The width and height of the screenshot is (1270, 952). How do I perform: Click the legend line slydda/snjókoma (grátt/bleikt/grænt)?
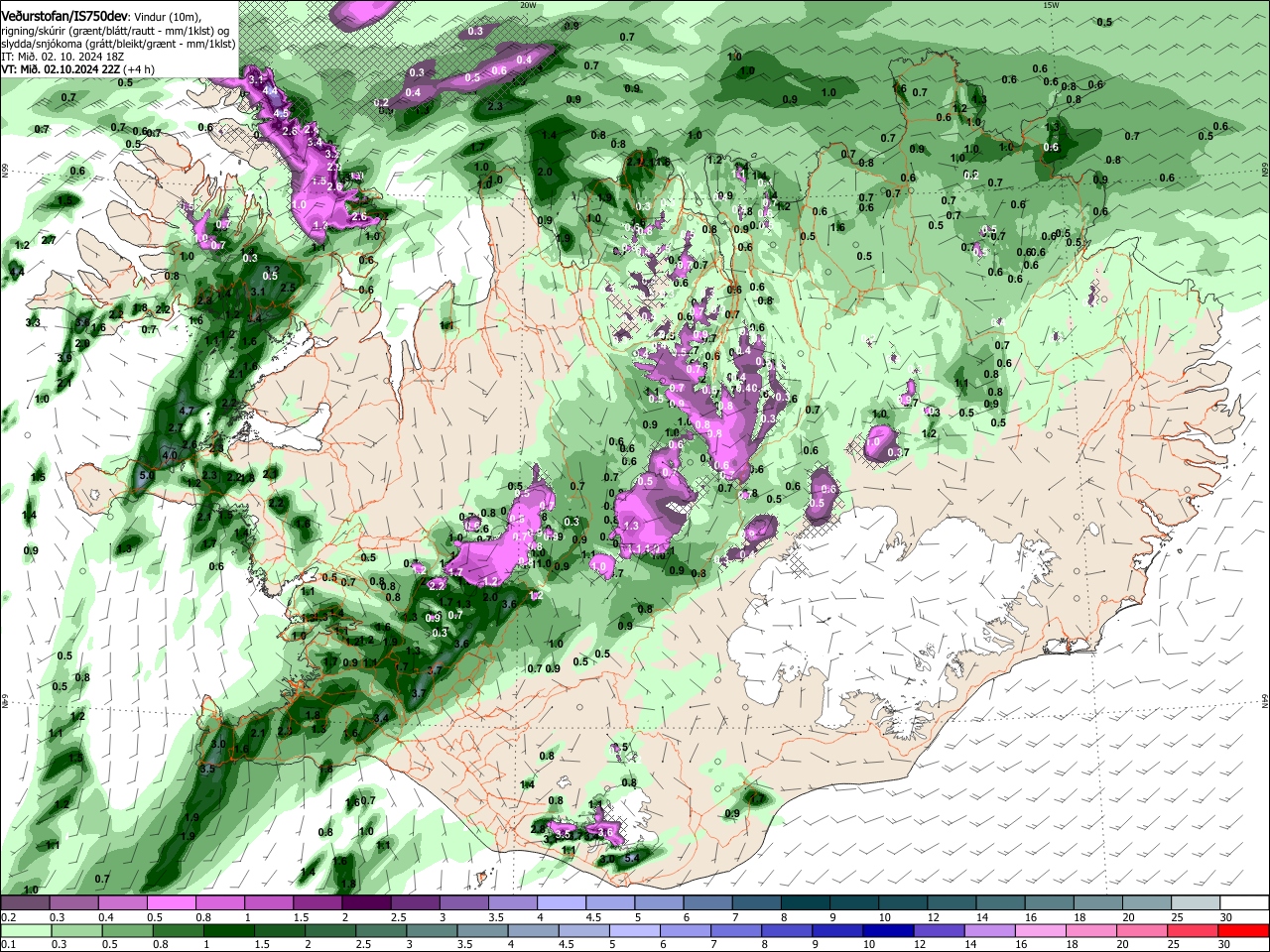118,44
